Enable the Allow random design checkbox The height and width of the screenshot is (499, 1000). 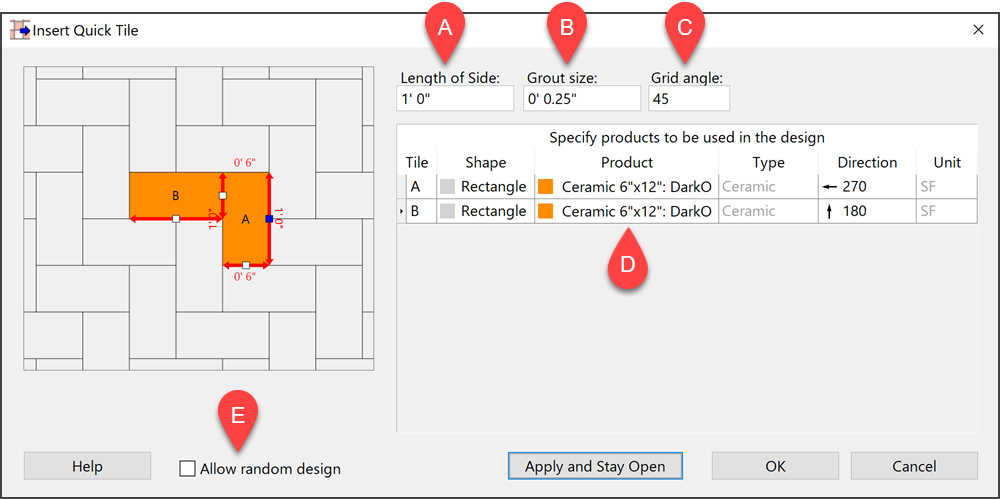click(x=188, y=469)
